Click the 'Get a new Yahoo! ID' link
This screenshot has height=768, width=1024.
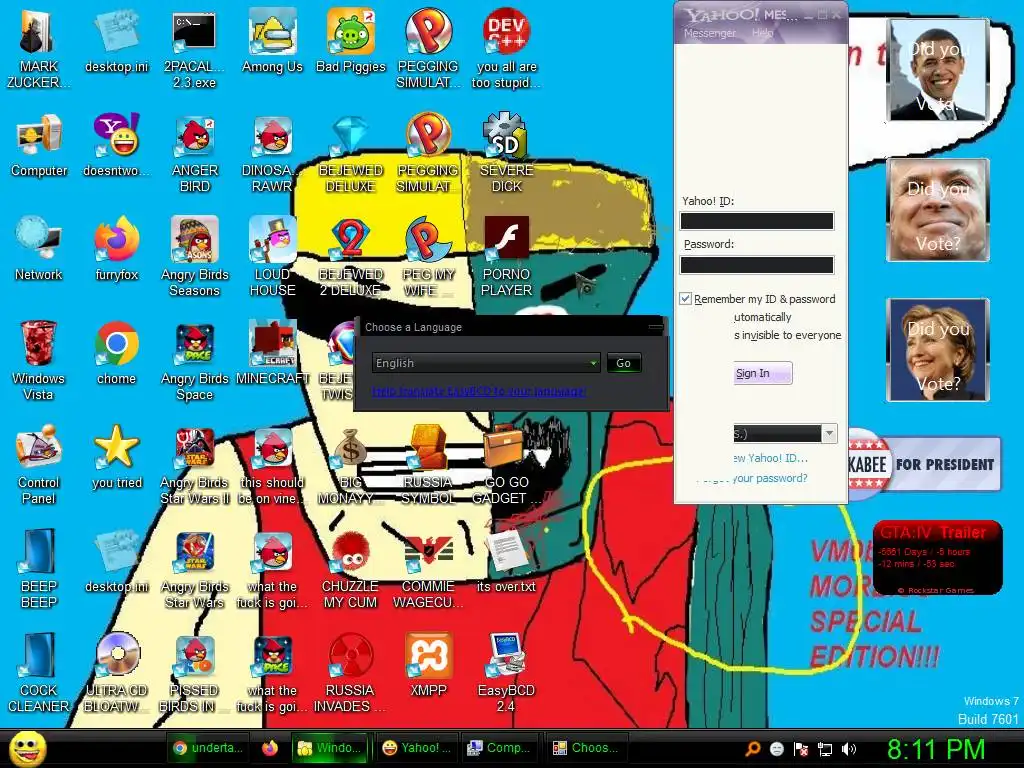[x=771, y=458]
